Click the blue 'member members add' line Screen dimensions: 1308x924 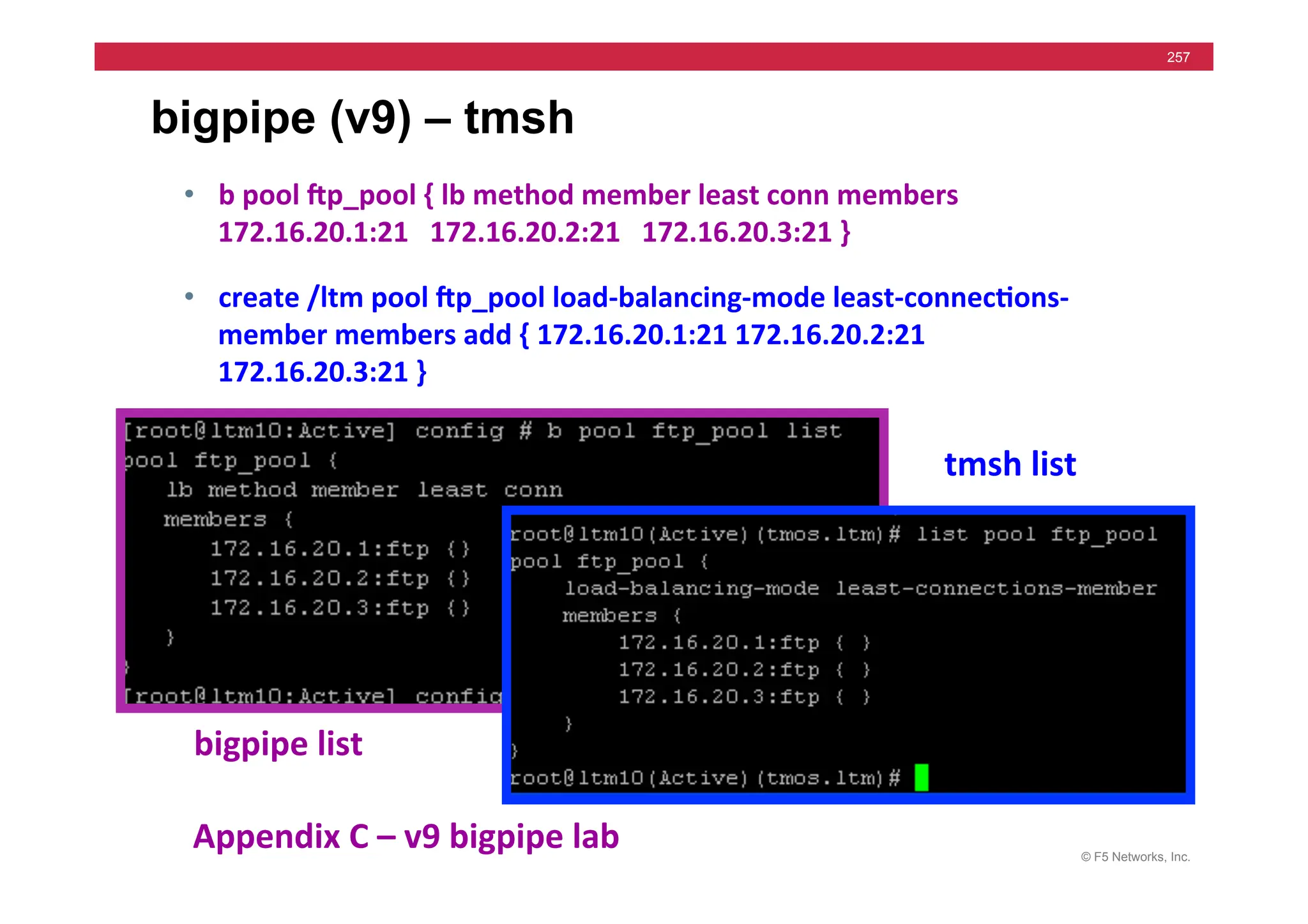pyautogui.click(x=572, y=335)
